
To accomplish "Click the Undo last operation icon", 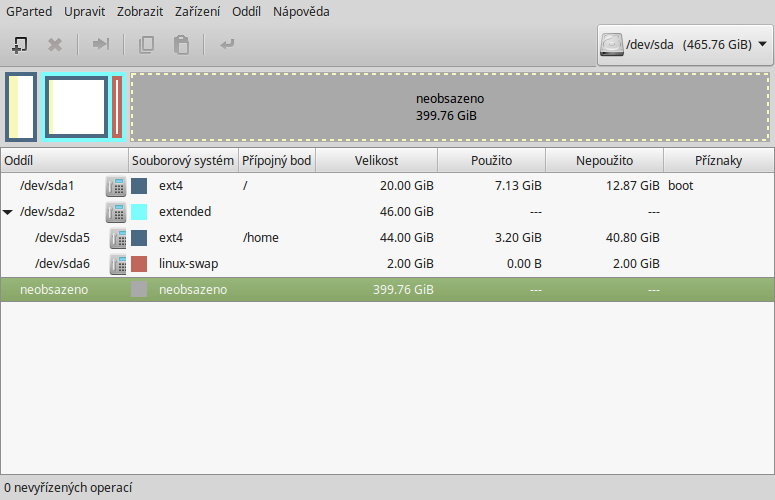I will [227, 44].
